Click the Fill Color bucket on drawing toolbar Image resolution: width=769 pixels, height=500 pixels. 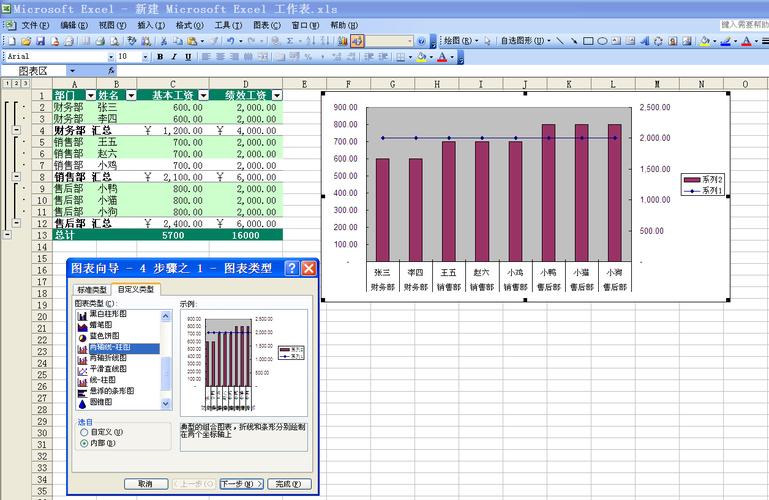click(x=704, y=41)
